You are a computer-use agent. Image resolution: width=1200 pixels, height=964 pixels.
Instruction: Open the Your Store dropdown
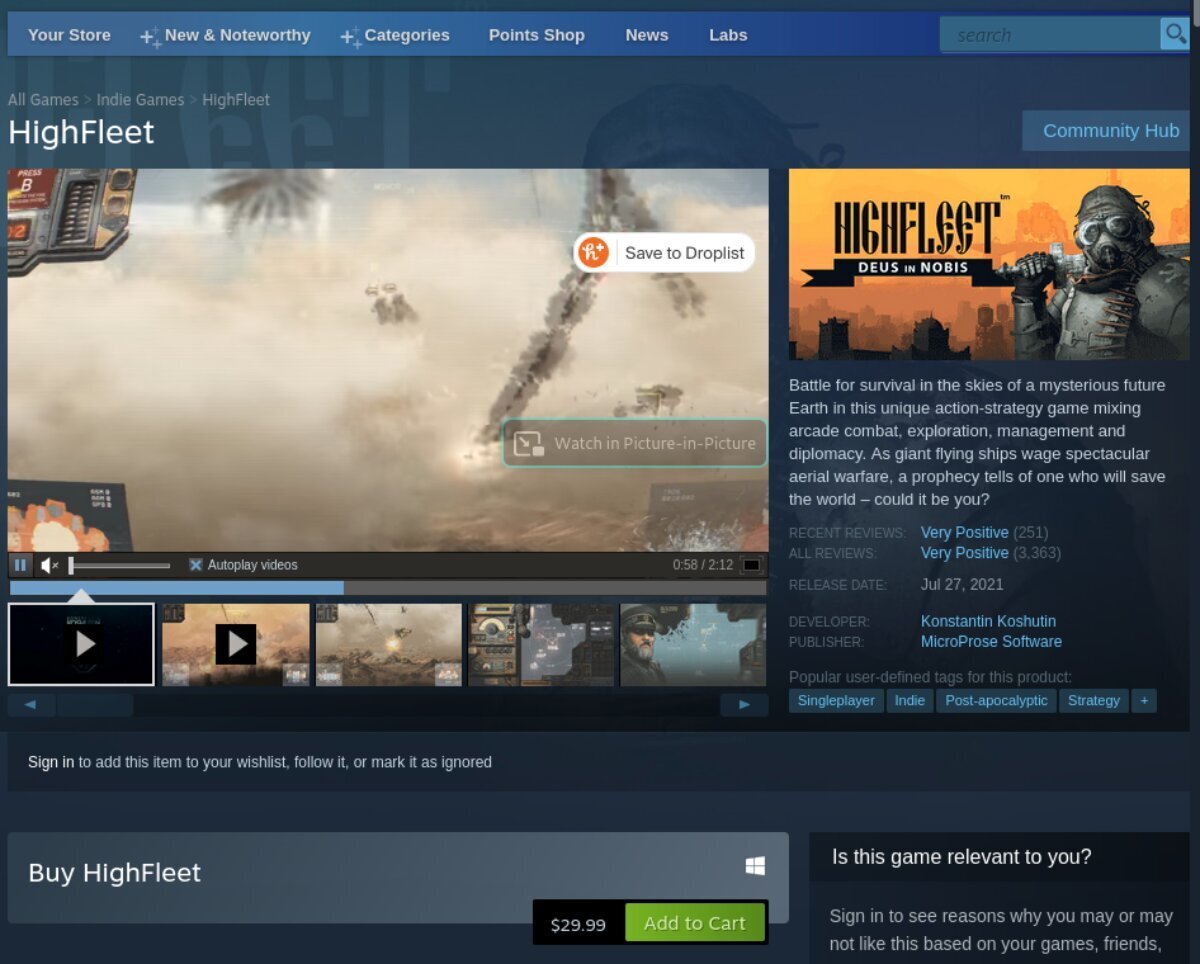[68, 35]
